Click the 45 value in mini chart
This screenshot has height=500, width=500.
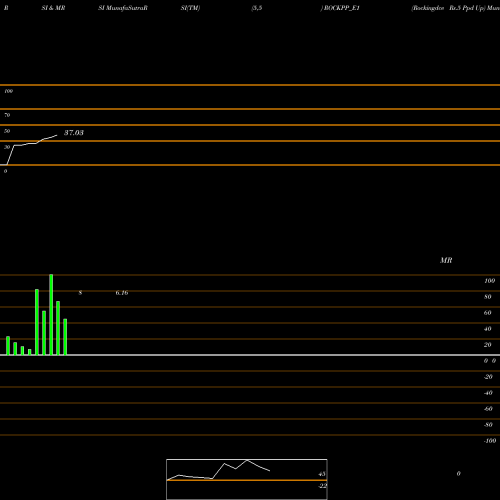point(322,474)
